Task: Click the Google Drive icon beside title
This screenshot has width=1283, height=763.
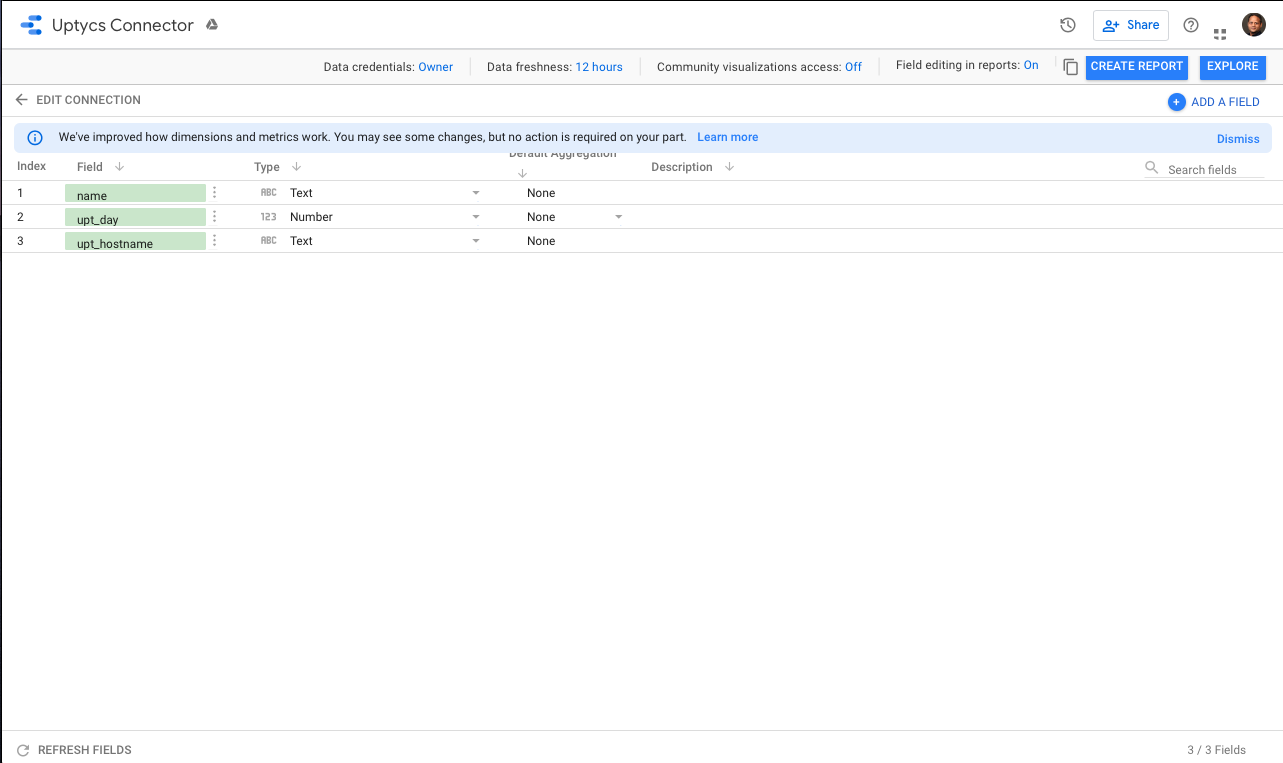Action: tap(212, 25)
